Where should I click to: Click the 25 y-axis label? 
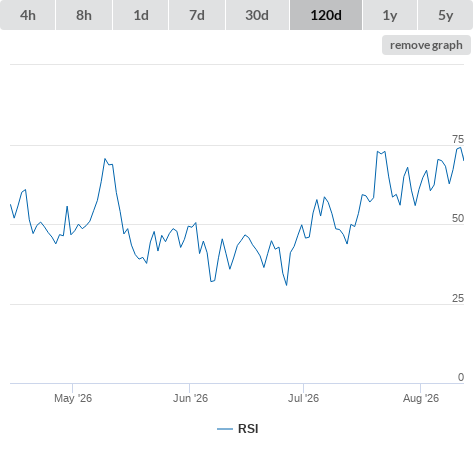click(x=458, y=298)
